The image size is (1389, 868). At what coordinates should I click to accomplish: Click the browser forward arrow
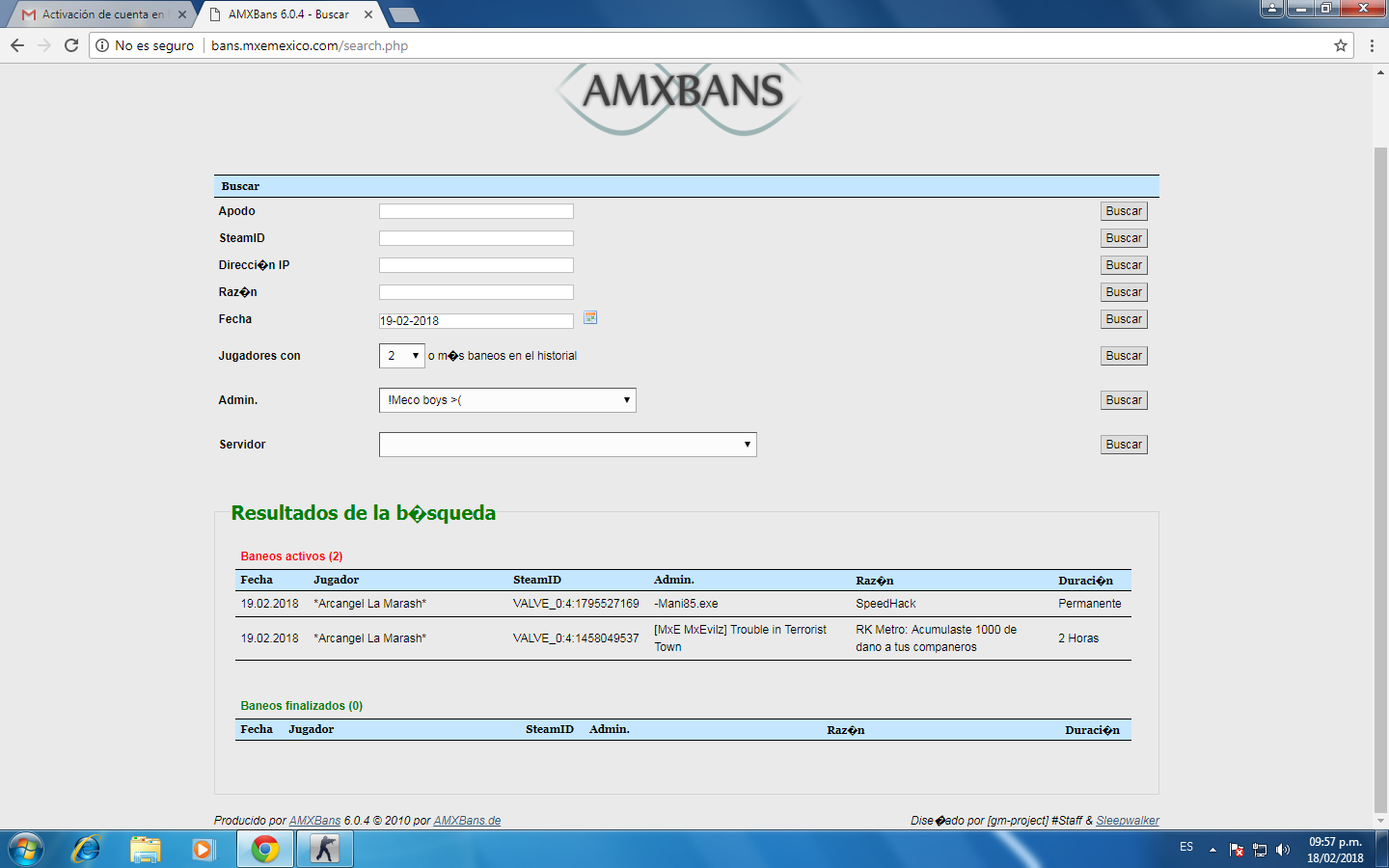44,45
